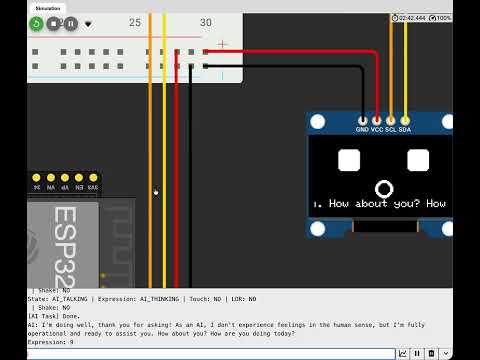Viewport: 480px width, 360px height.
Task: Pause the simulation from the top toolbar
Action: [71, 24]
